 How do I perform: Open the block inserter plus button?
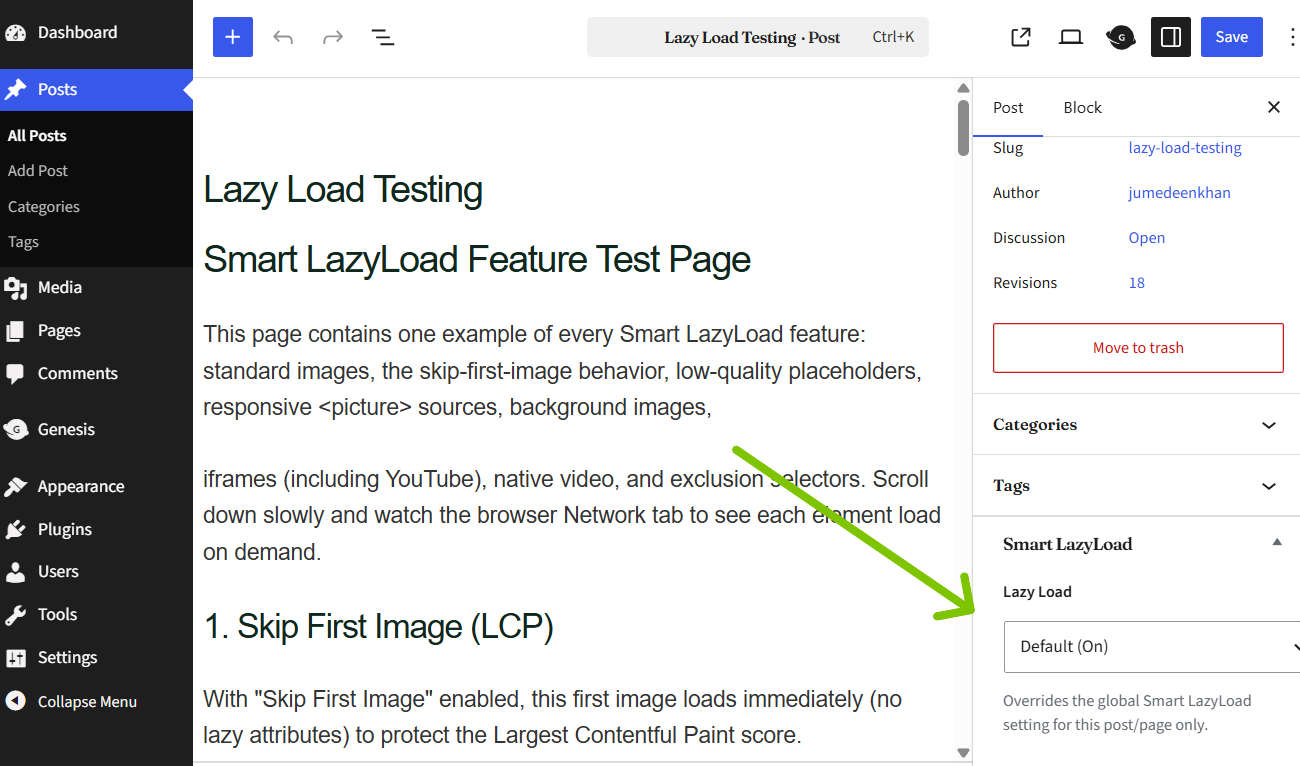point(232,37)
